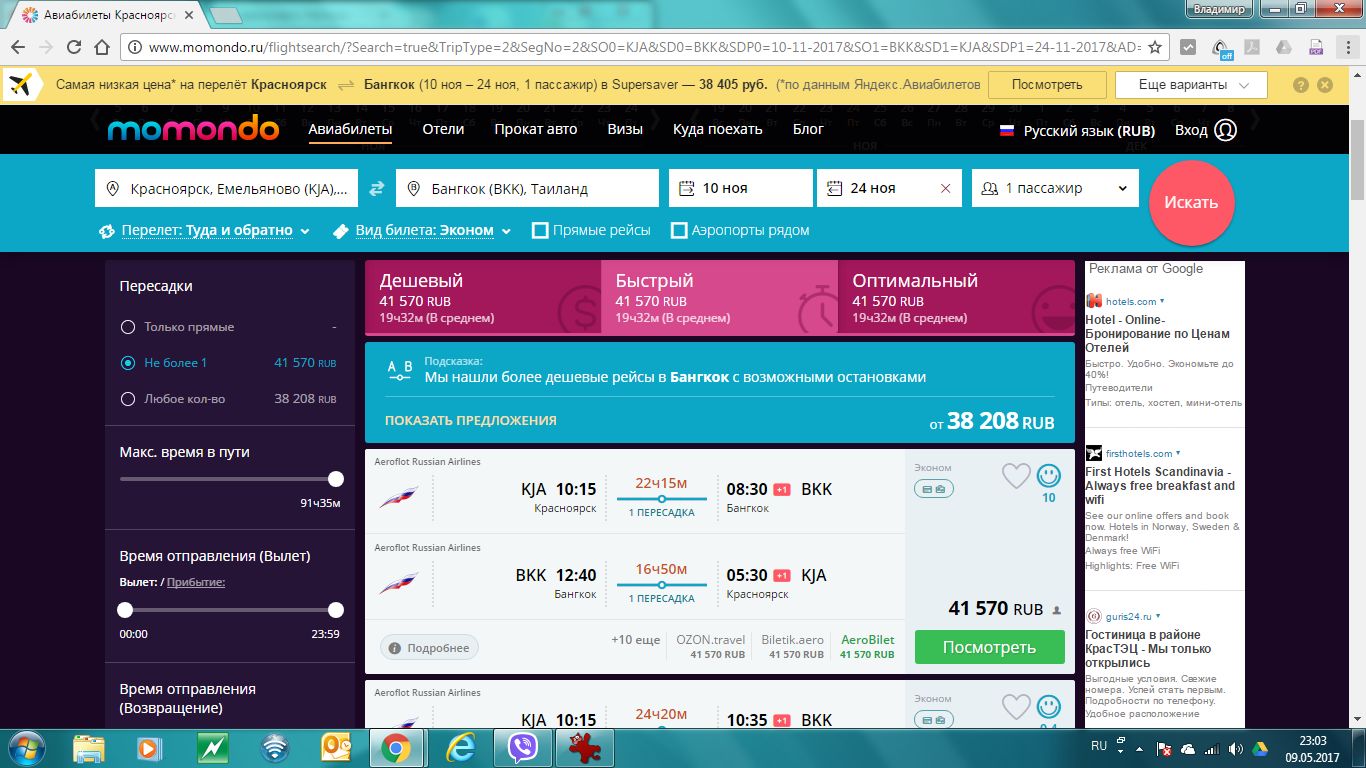
Task: Open Viber from the taskbar
Action: pyautogui.click(x=522, y=747)
